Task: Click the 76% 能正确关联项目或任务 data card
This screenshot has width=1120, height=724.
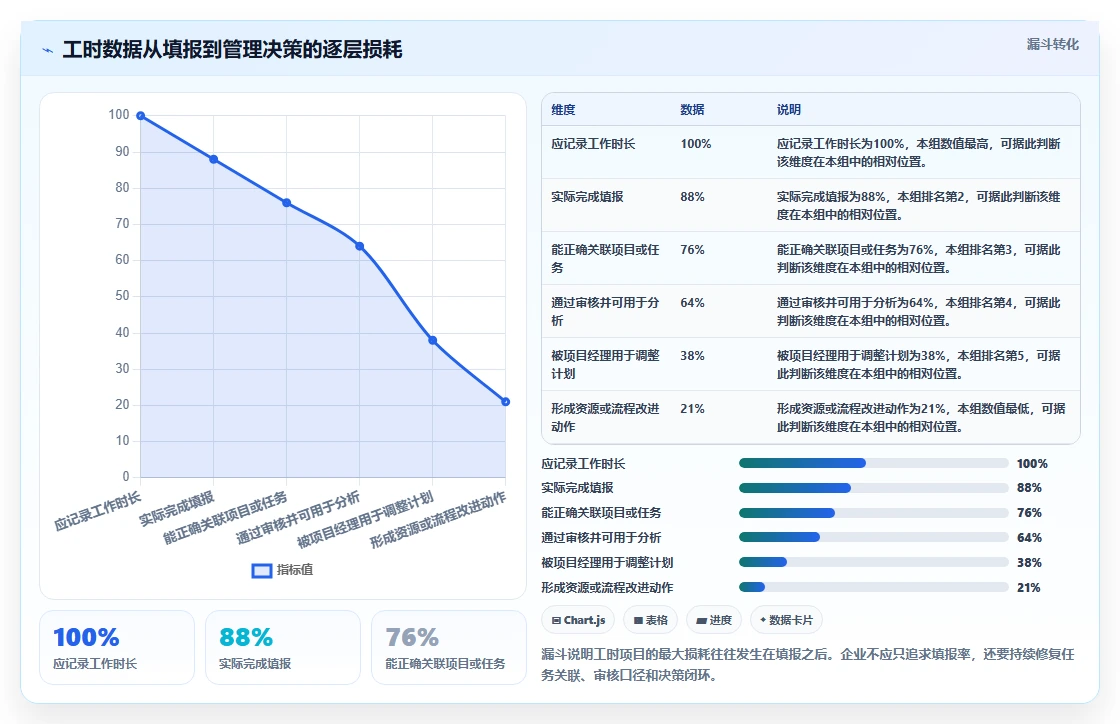Action: coord(449,648)
